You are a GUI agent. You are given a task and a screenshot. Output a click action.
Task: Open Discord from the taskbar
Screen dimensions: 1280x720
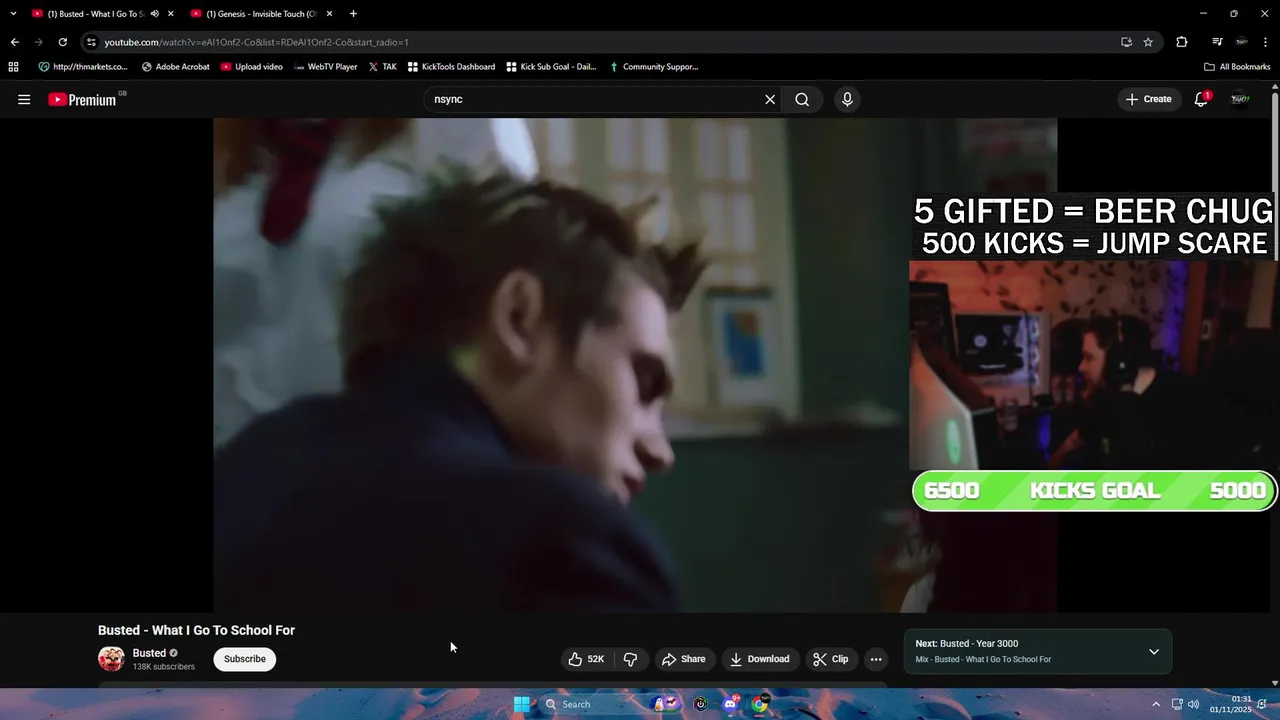coord(730,704)
